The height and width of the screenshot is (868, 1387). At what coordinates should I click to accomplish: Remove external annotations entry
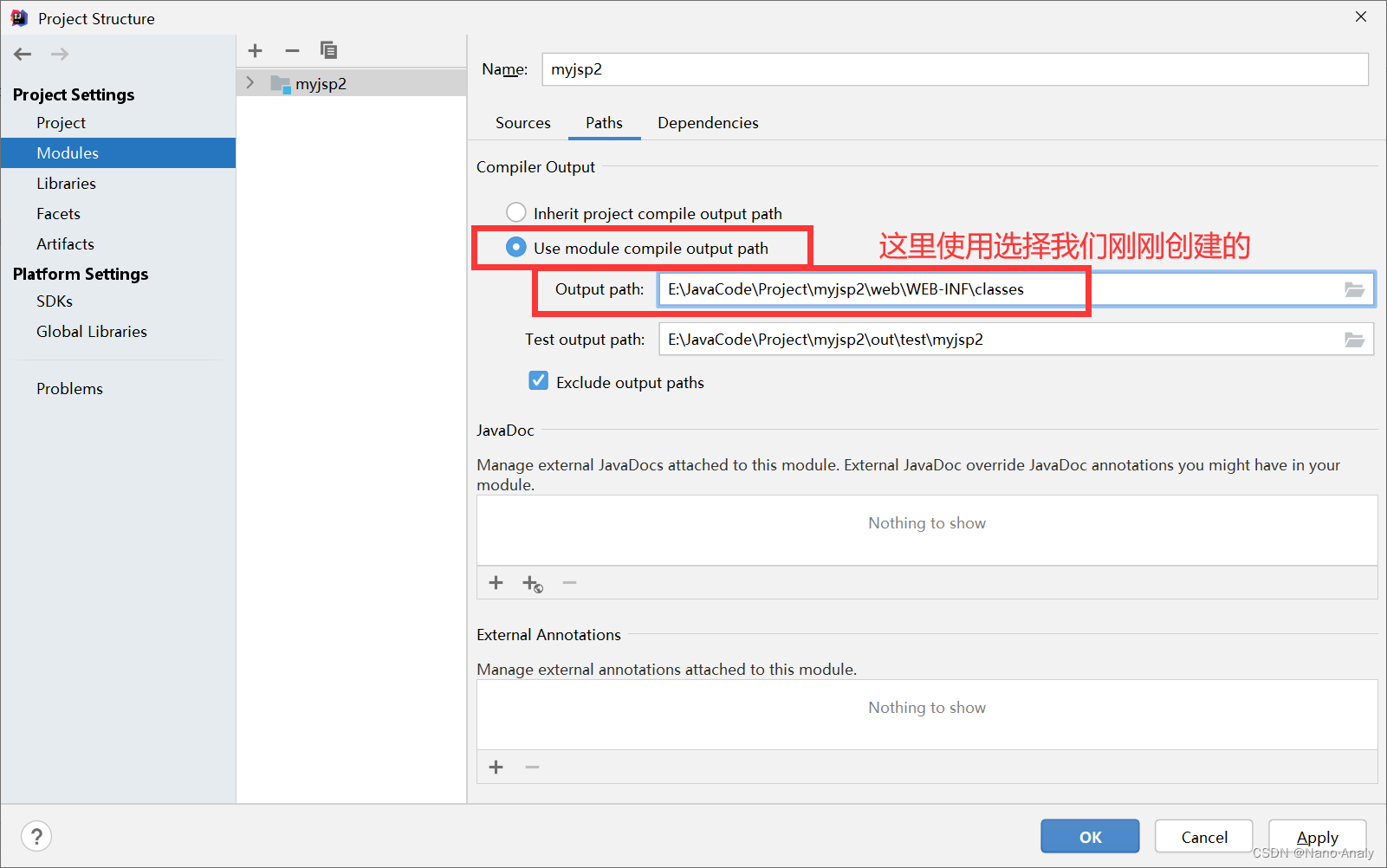533,768
